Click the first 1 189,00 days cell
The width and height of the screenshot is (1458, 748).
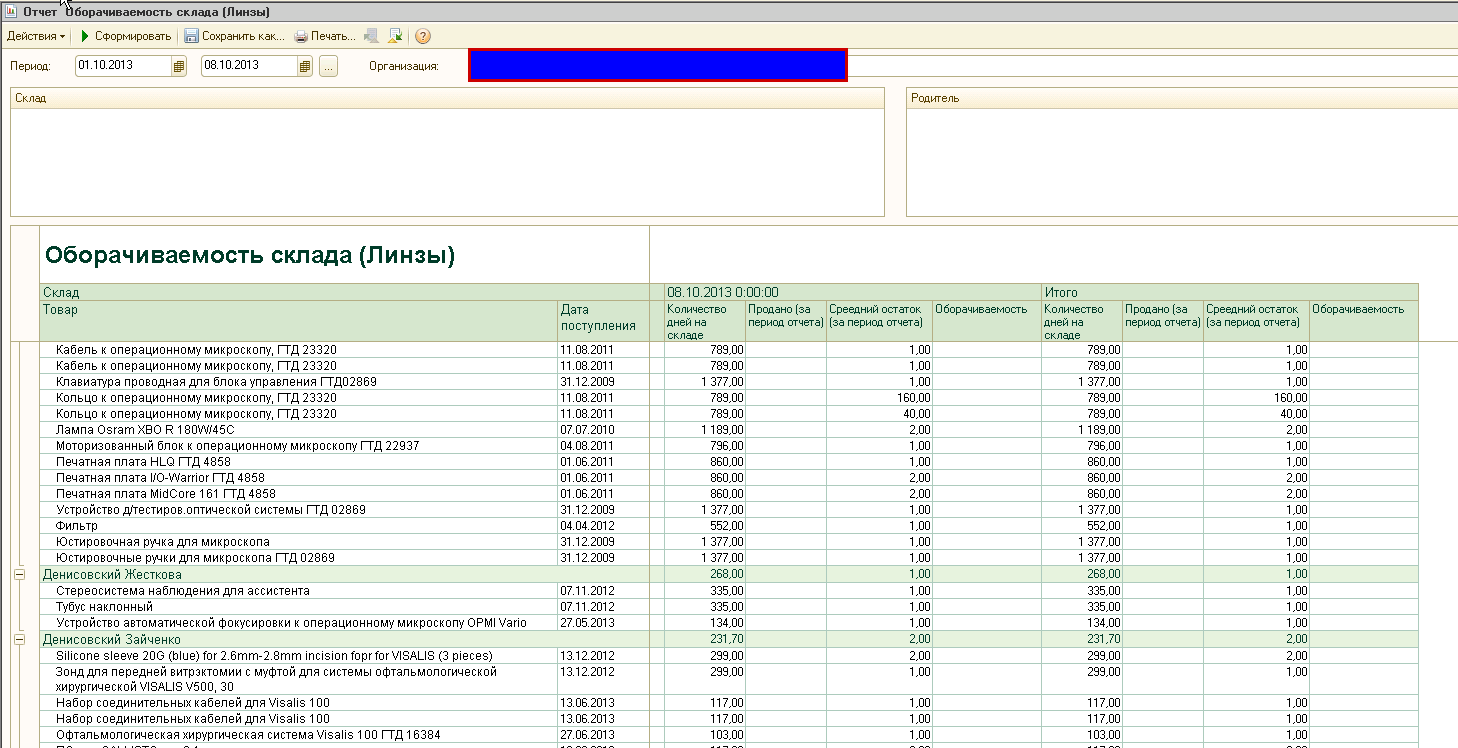(705, 430)
